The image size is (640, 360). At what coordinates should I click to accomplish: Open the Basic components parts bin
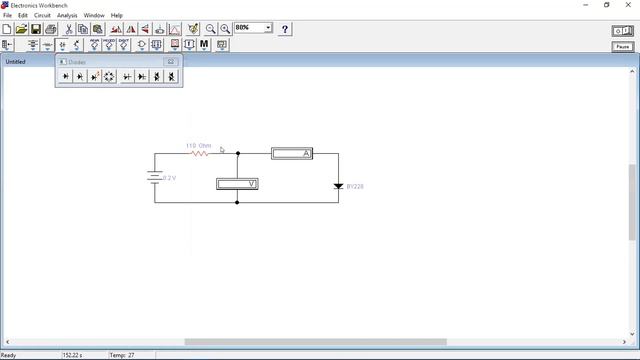(x=47, y=45)
